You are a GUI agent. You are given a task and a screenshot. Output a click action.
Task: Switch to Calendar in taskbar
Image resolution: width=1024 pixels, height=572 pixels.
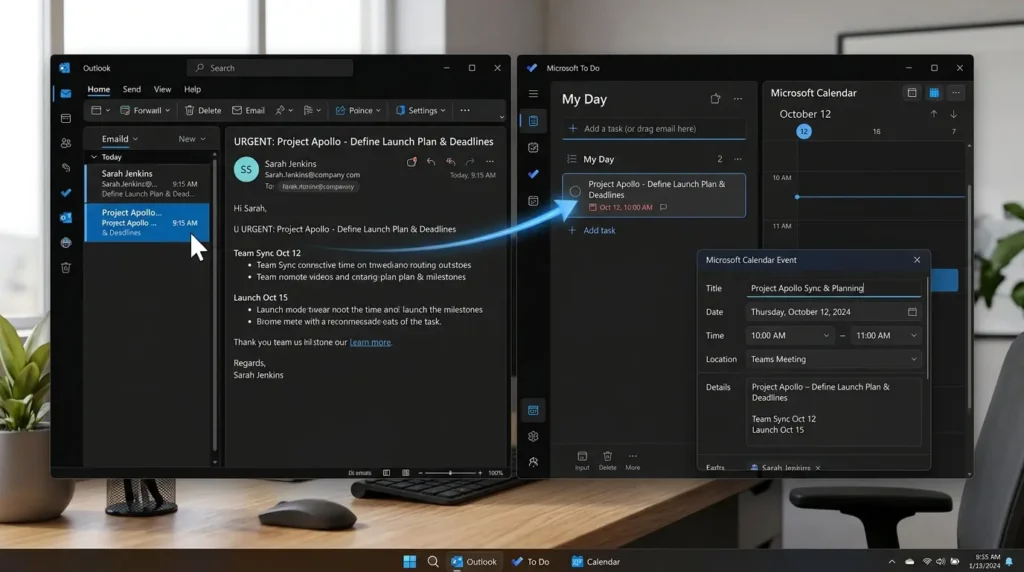click(x=596, y=562)
